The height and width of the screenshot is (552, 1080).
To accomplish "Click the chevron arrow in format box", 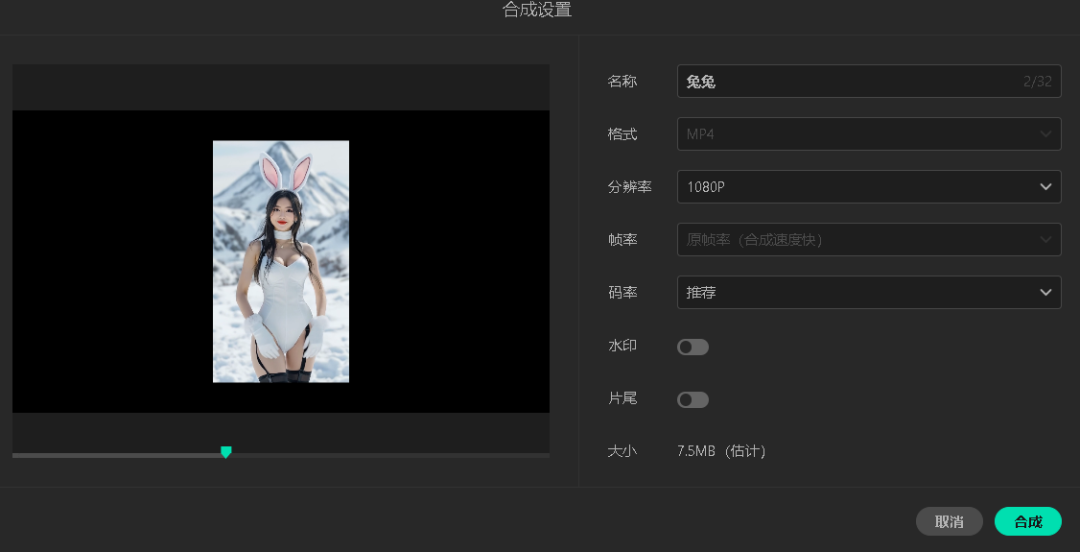I will 1045,134.
